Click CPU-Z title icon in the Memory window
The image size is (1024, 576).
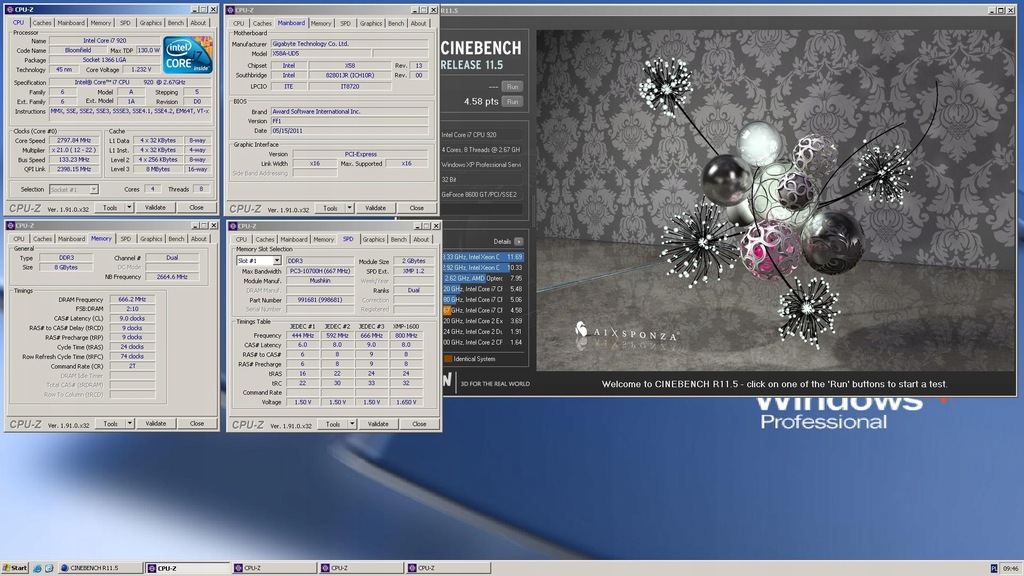click(x=10, y=225)
